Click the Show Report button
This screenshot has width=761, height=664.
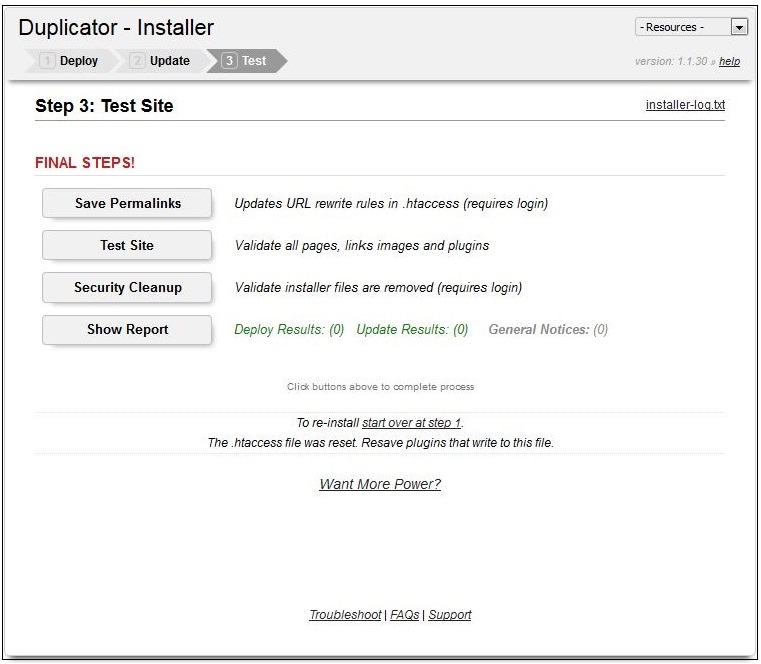127,329
